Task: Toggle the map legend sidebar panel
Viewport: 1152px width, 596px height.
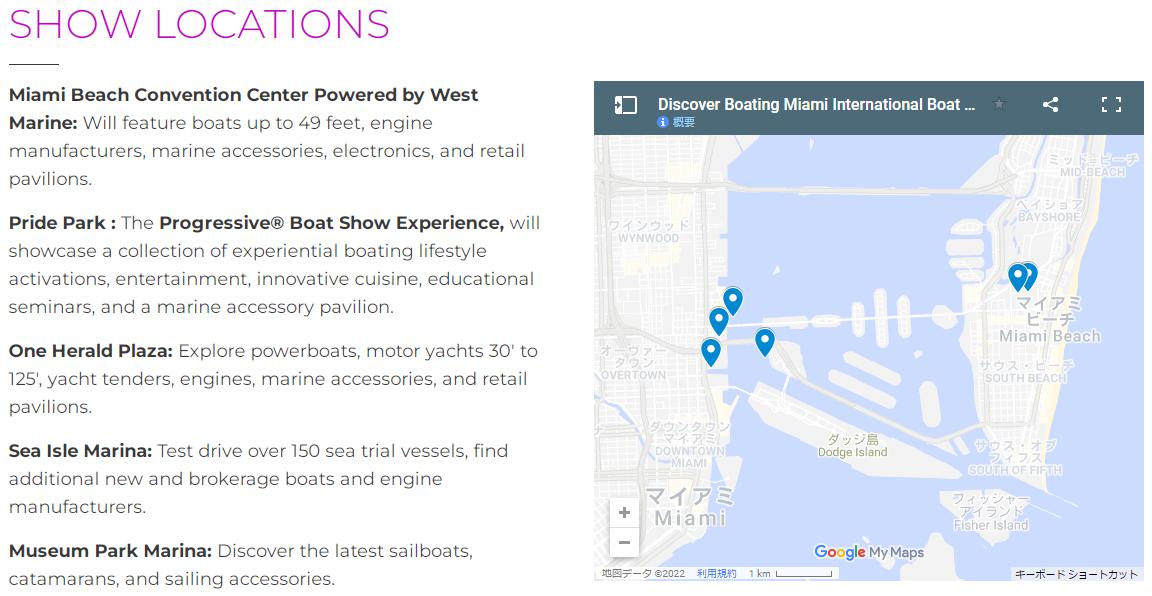Action: [x=626, y=105]
